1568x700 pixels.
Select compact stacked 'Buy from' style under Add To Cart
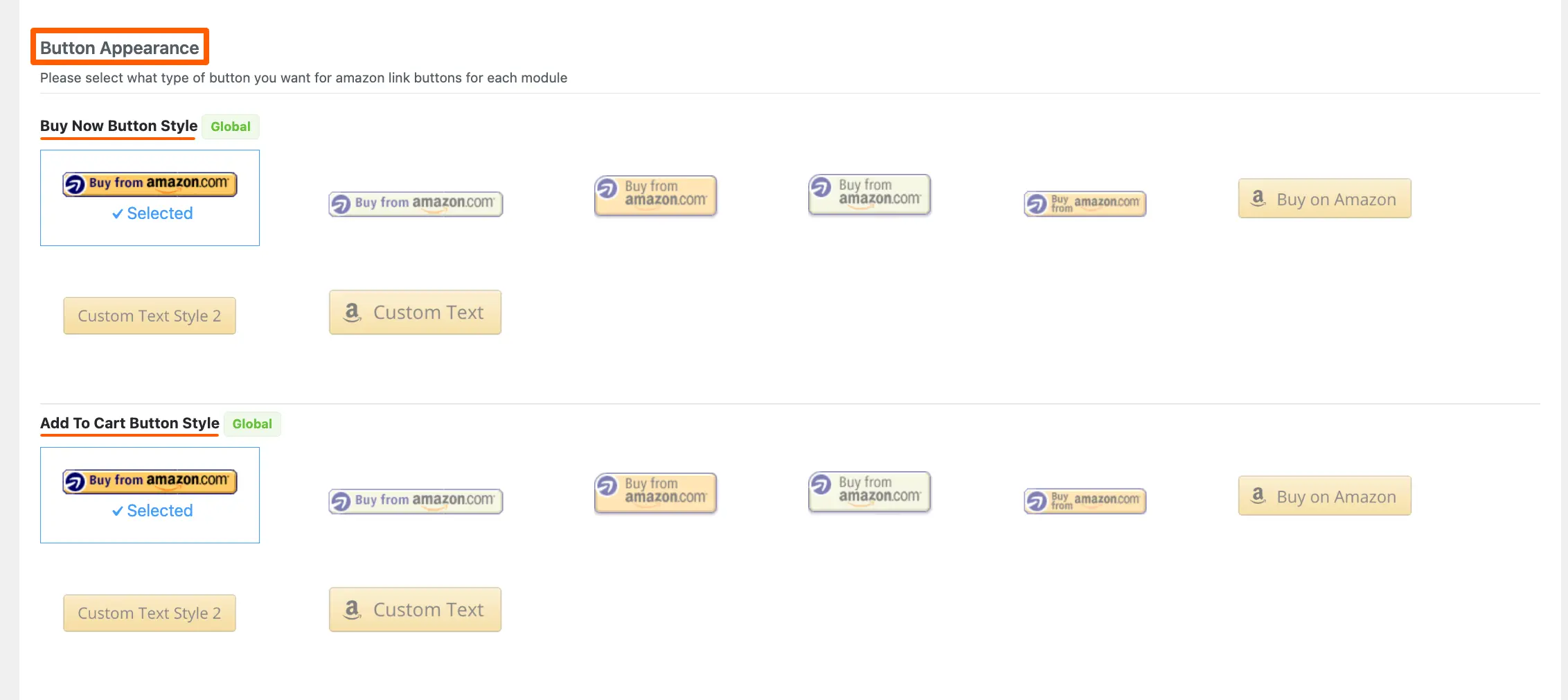point(1085,501)
